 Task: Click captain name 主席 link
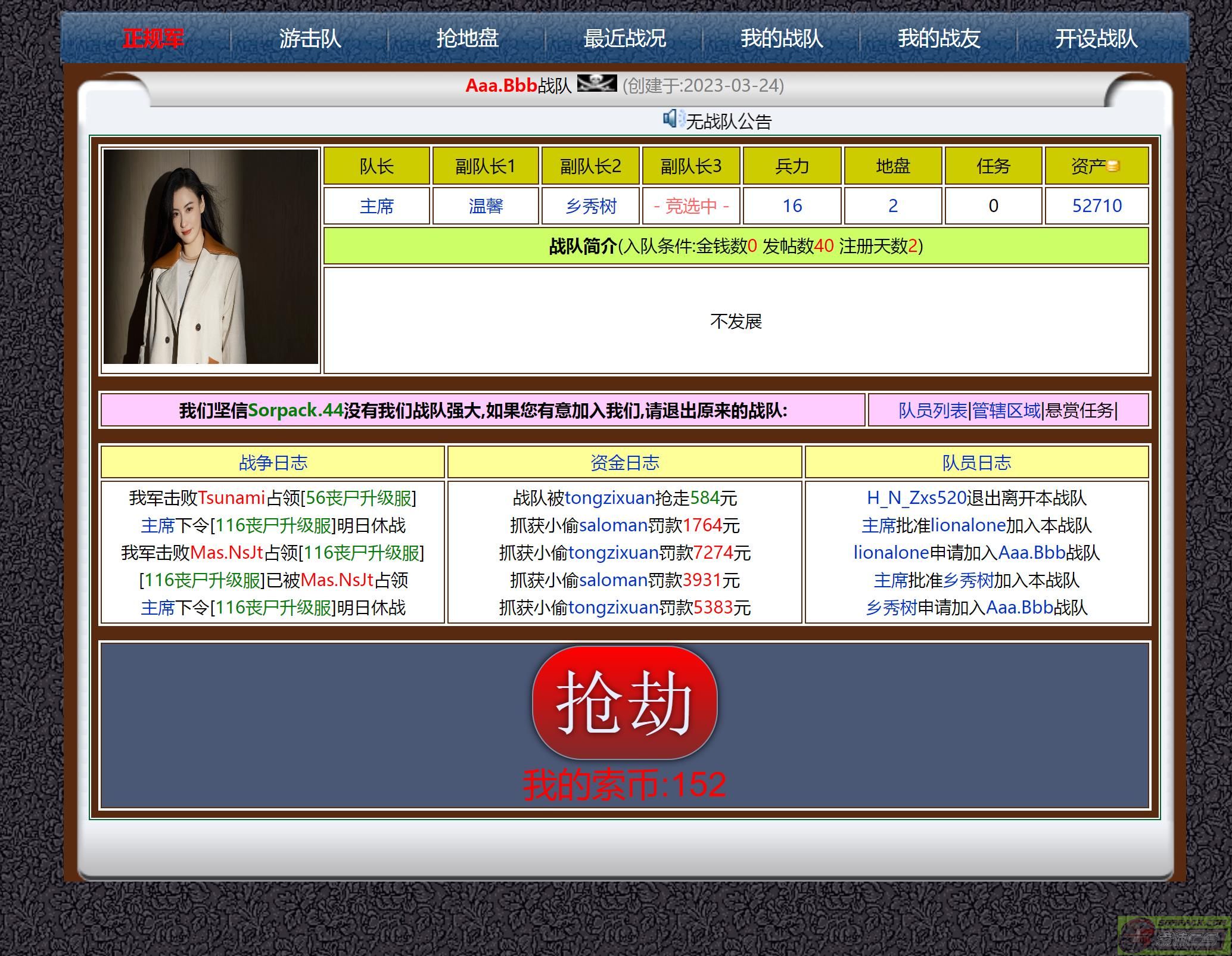377,206
